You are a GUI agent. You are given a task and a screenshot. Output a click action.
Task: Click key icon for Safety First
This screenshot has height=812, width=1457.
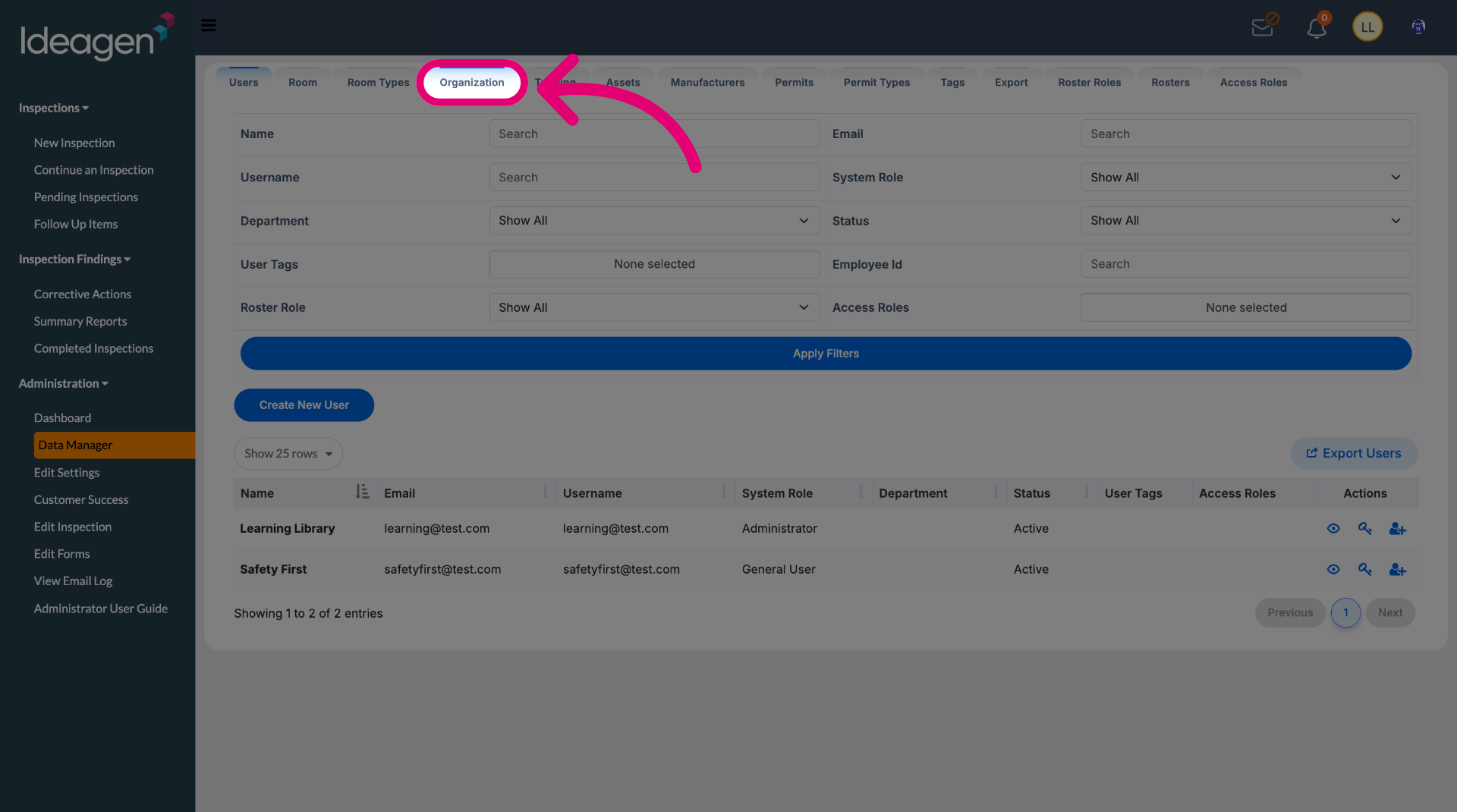point(1365,570)
